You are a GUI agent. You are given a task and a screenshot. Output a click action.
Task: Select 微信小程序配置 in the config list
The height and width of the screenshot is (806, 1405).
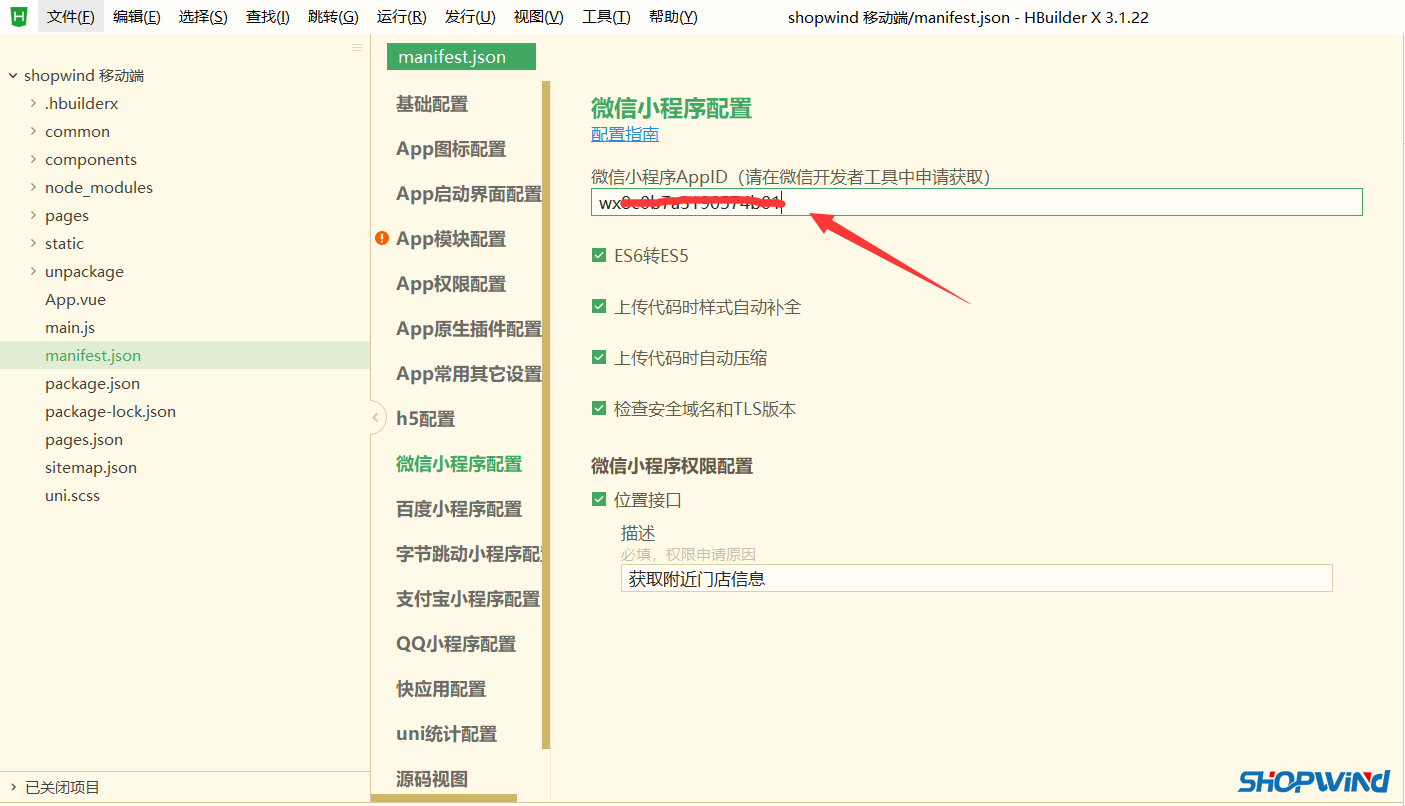tap(459, 464)
